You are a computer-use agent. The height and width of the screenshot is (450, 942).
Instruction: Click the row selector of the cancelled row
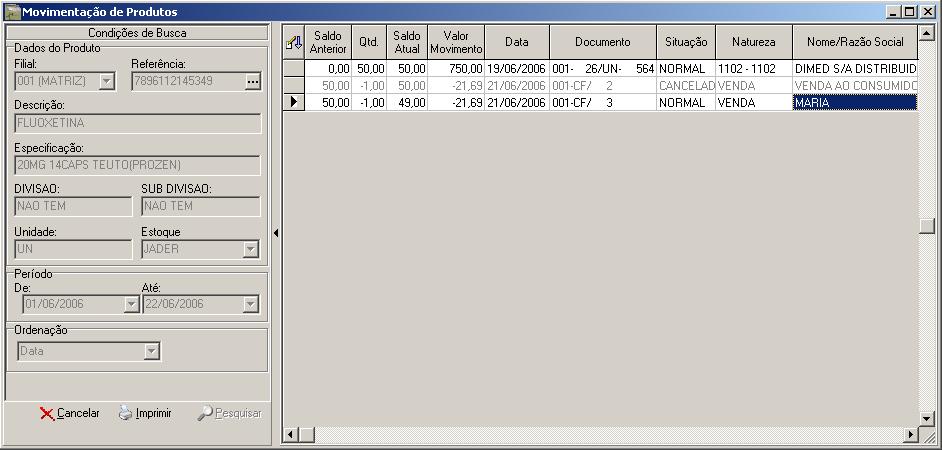point(294,85)
